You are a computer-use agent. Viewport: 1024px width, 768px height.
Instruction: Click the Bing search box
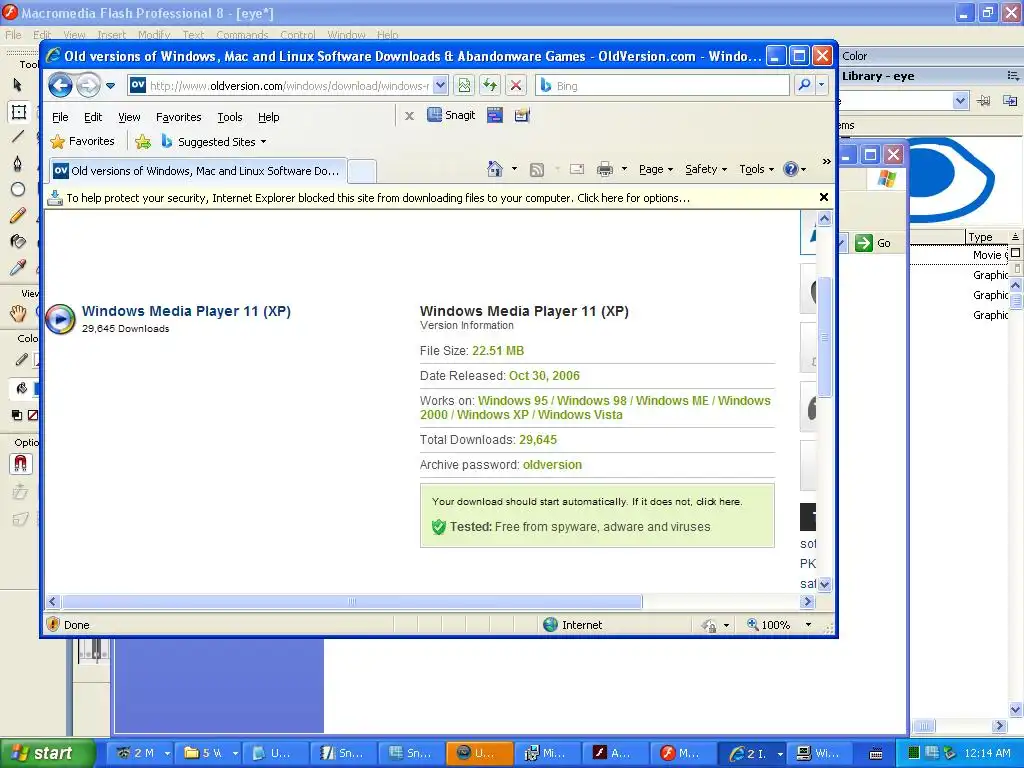click(x=662, y=86)
